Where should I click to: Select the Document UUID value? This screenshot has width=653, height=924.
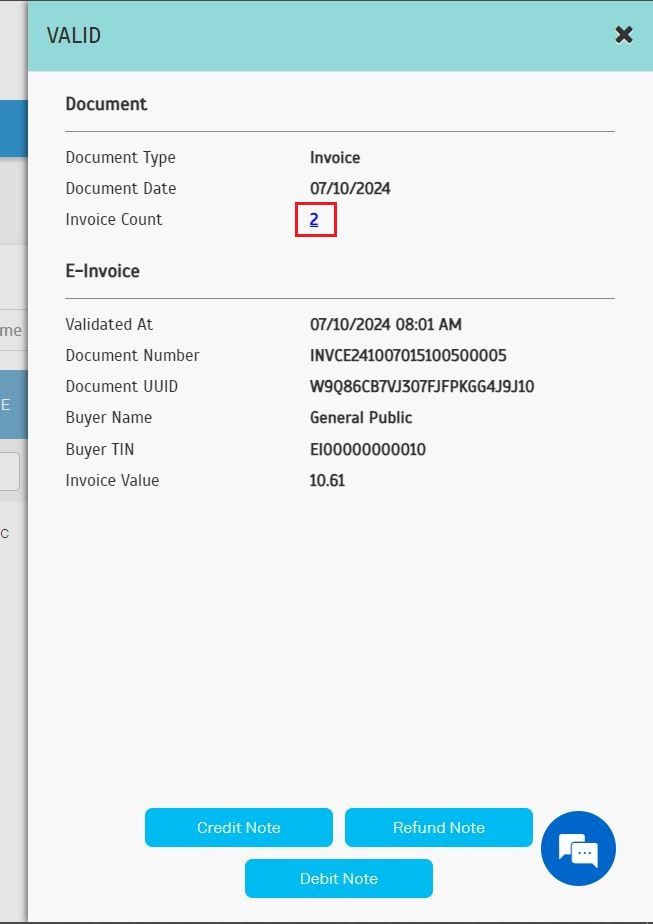421,387
